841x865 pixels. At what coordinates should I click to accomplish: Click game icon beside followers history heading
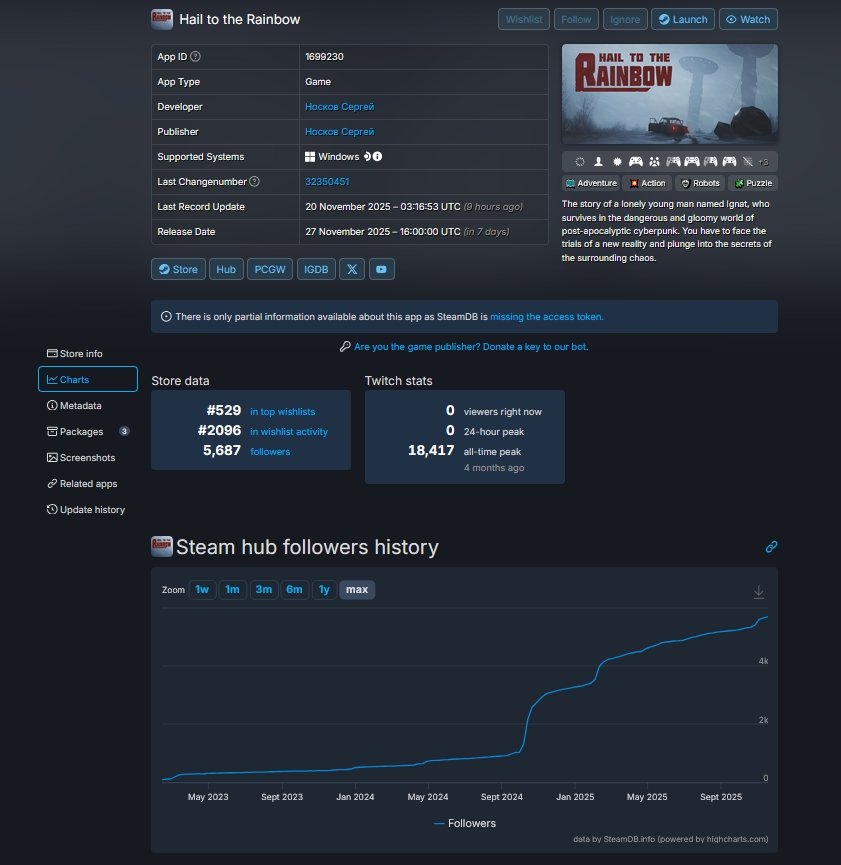pyautogui.click(x=162, y=547)
